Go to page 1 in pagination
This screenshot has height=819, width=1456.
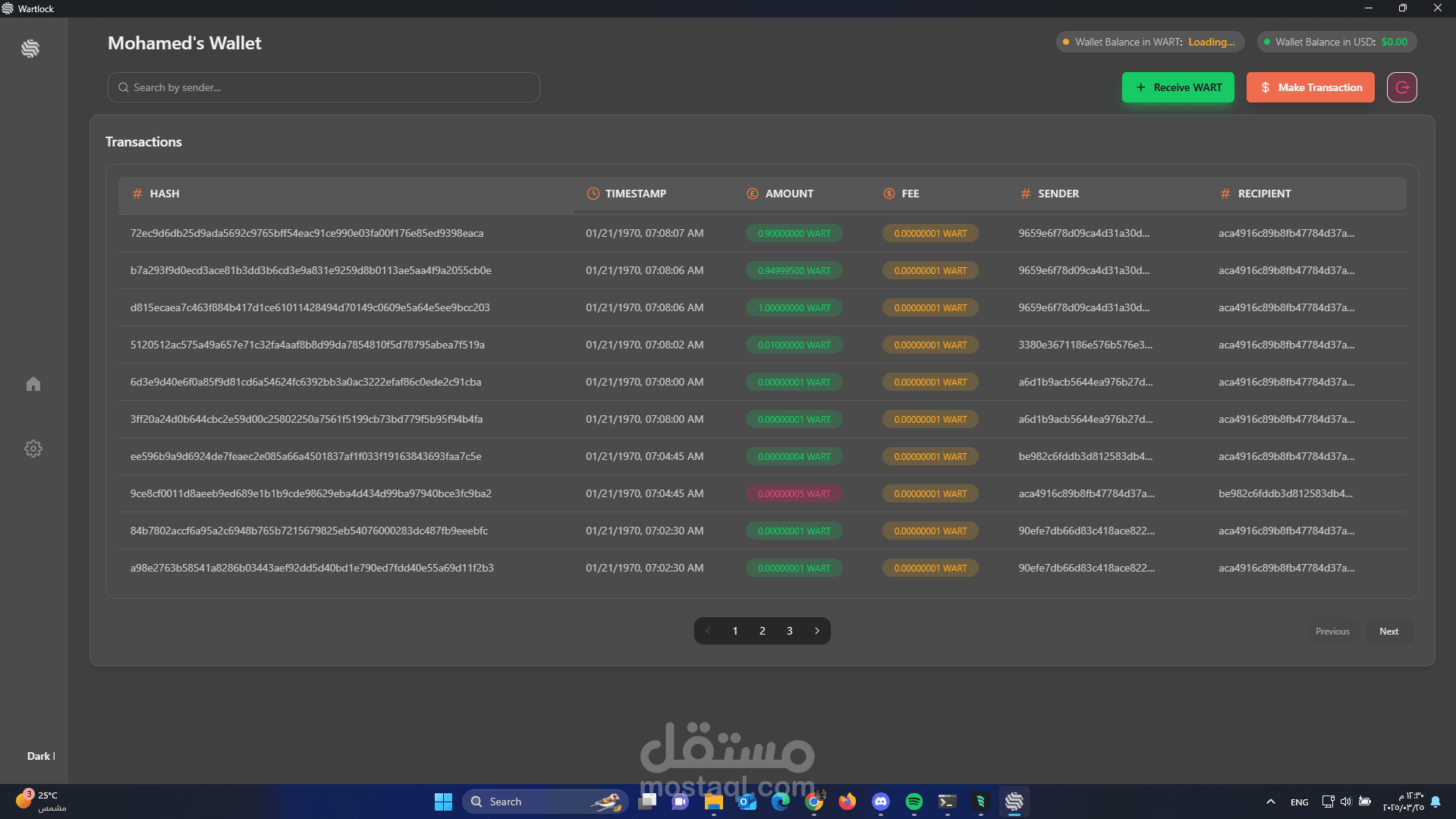click(x=735, y=631)
